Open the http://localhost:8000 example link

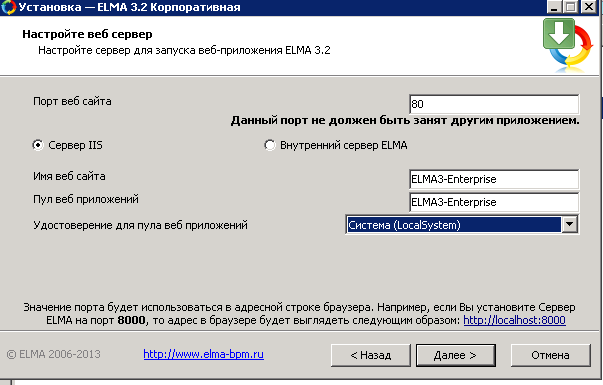[x=514, y=320]
